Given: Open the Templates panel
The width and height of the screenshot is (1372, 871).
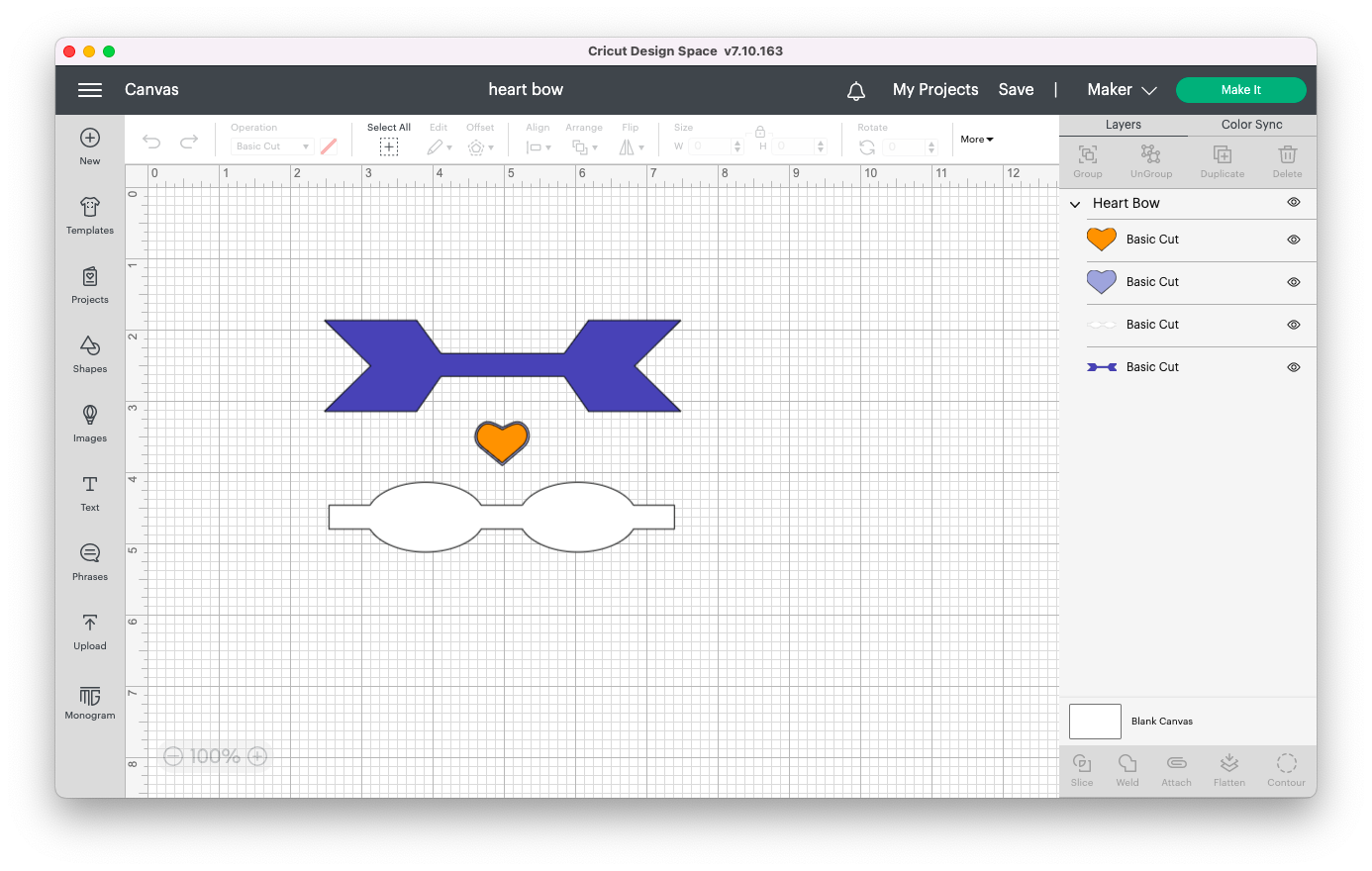Looking at the screenshot, I should tap(90, 214).
